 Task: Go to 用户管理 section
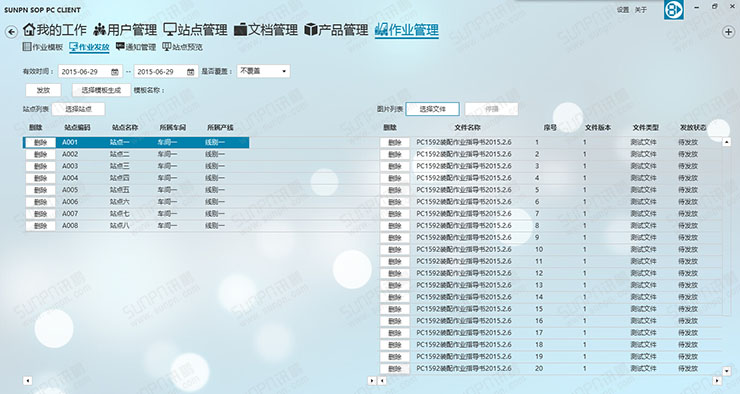(125, 30)
